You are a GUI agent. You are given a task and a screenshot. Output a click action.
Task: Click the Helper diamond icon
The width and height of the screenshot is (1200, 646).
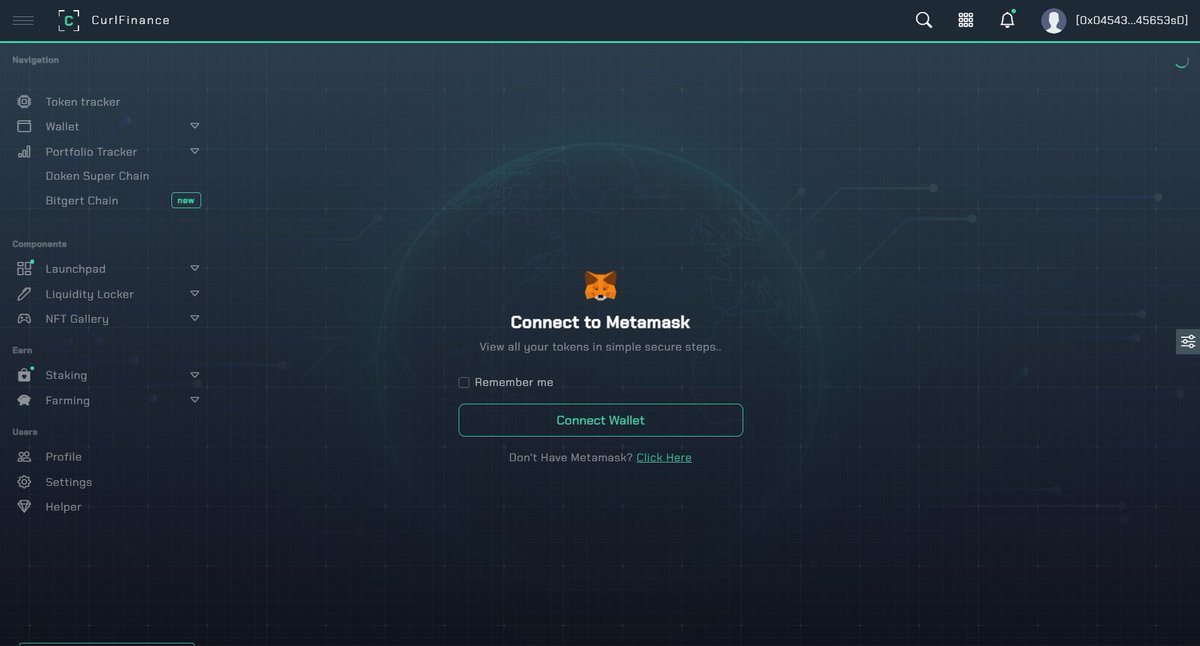coord(24,507)
